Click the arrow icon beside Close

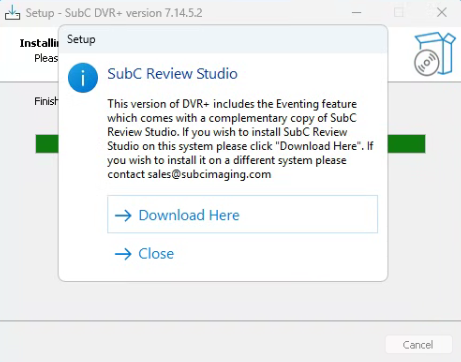123,254
